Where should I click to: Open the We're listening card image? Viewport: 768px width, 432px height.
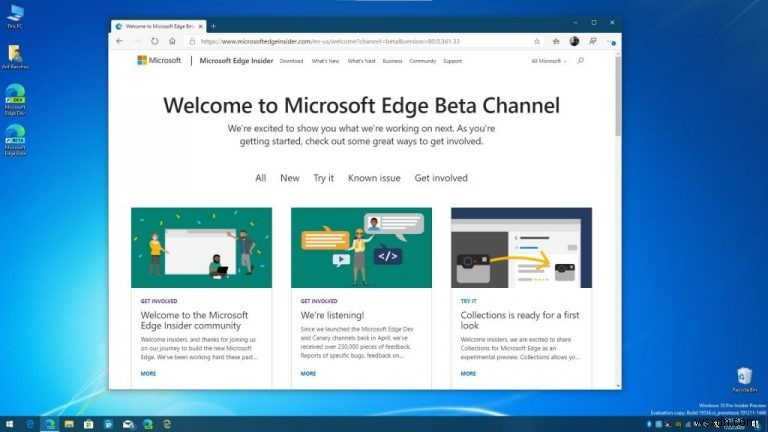click(361, 248)
